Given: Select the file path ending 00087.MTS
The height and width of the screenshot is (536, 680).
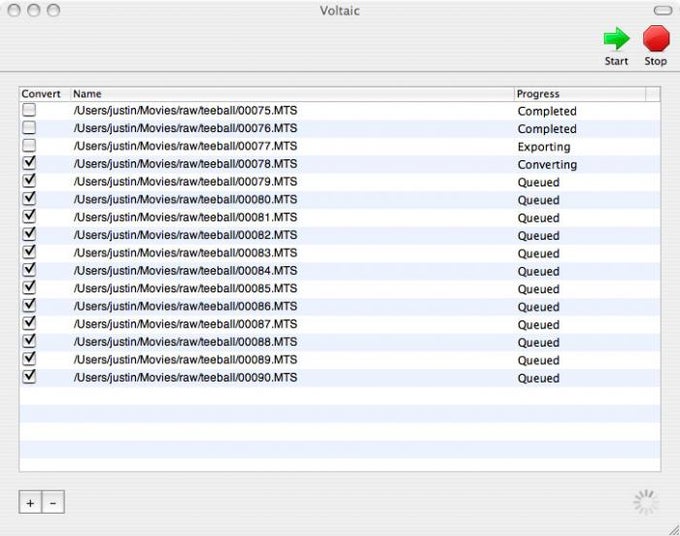Looking at the screenshot, I should [185, 324].
